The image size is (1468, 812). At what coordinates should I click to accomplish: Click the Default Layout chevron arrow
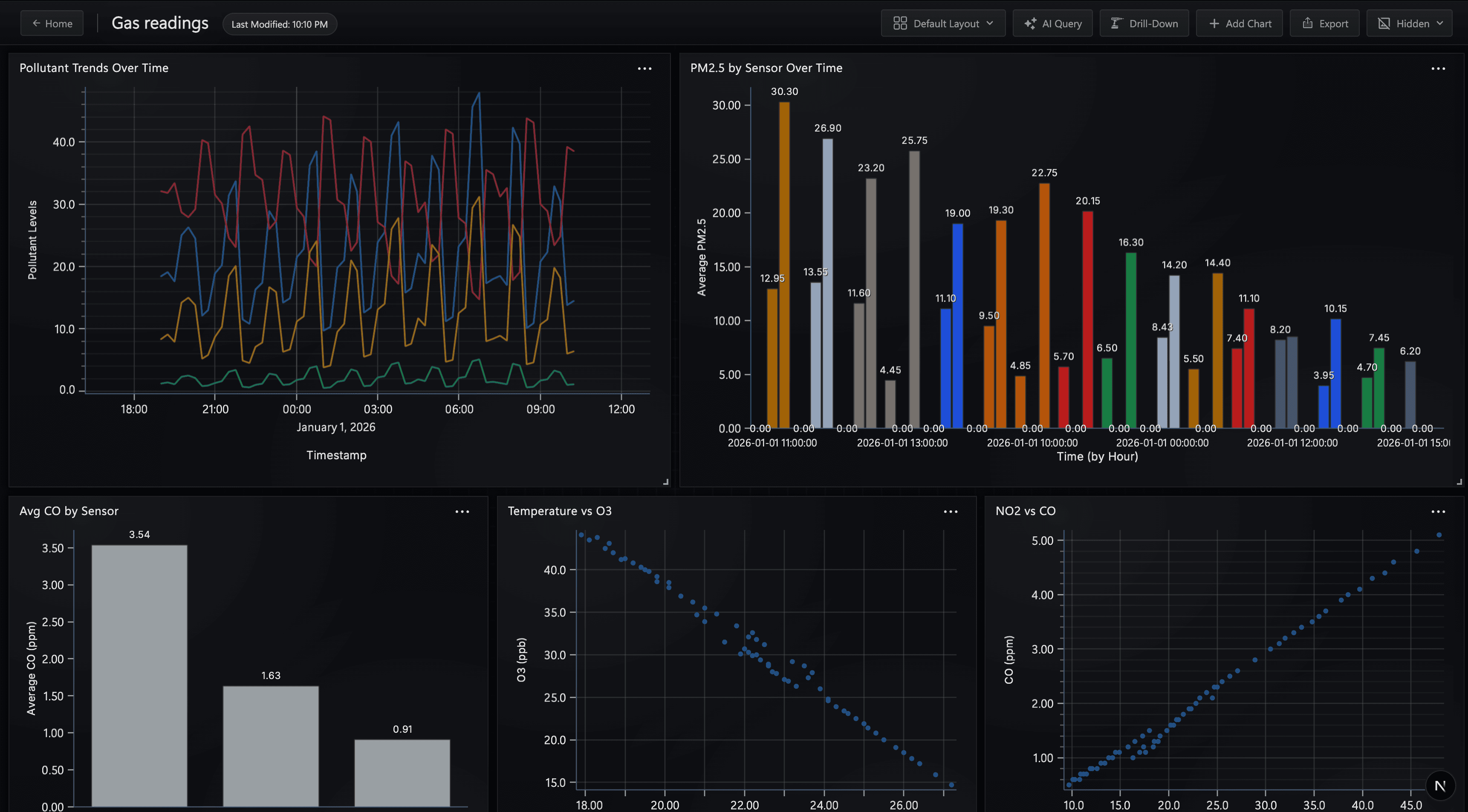pyautogui.click(x=990, y=23)
